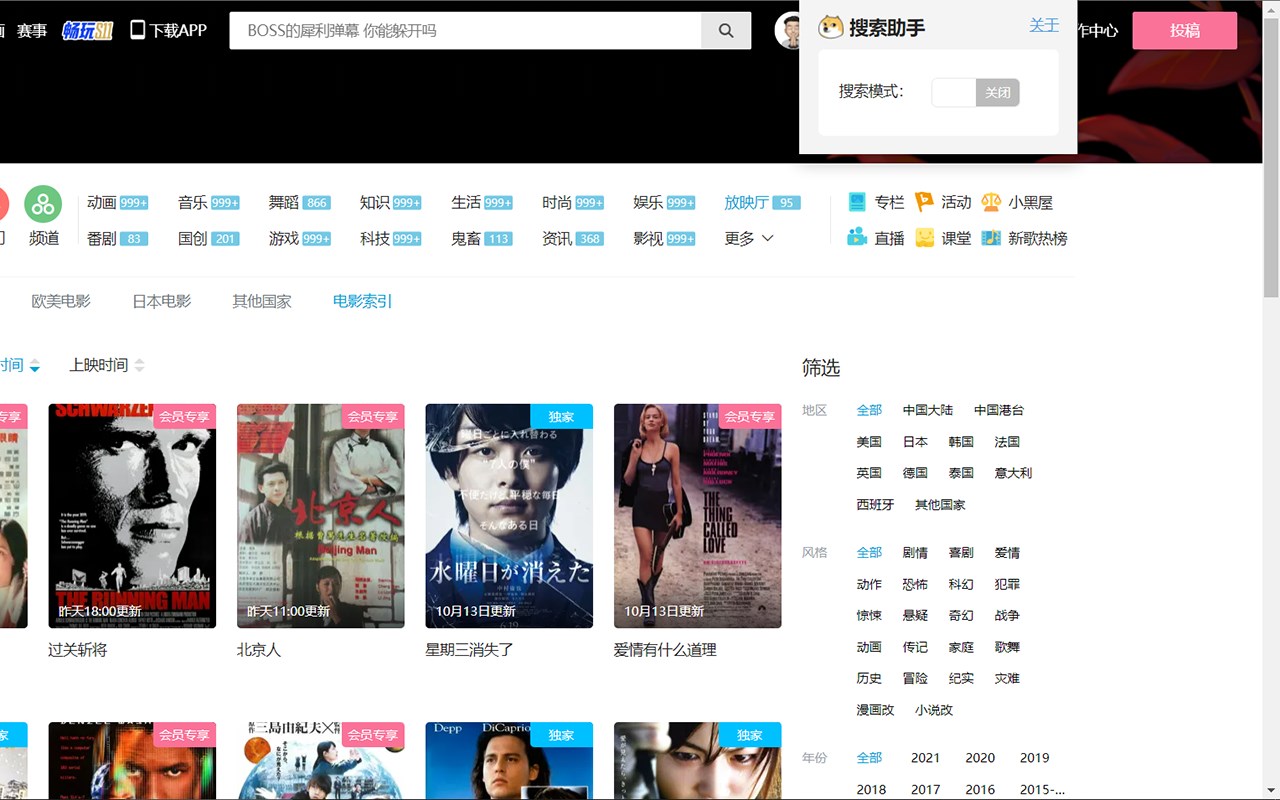The height and width of the screenshot is (800, 1280).
Task: Open the 时尚 category
Action: 557,202
